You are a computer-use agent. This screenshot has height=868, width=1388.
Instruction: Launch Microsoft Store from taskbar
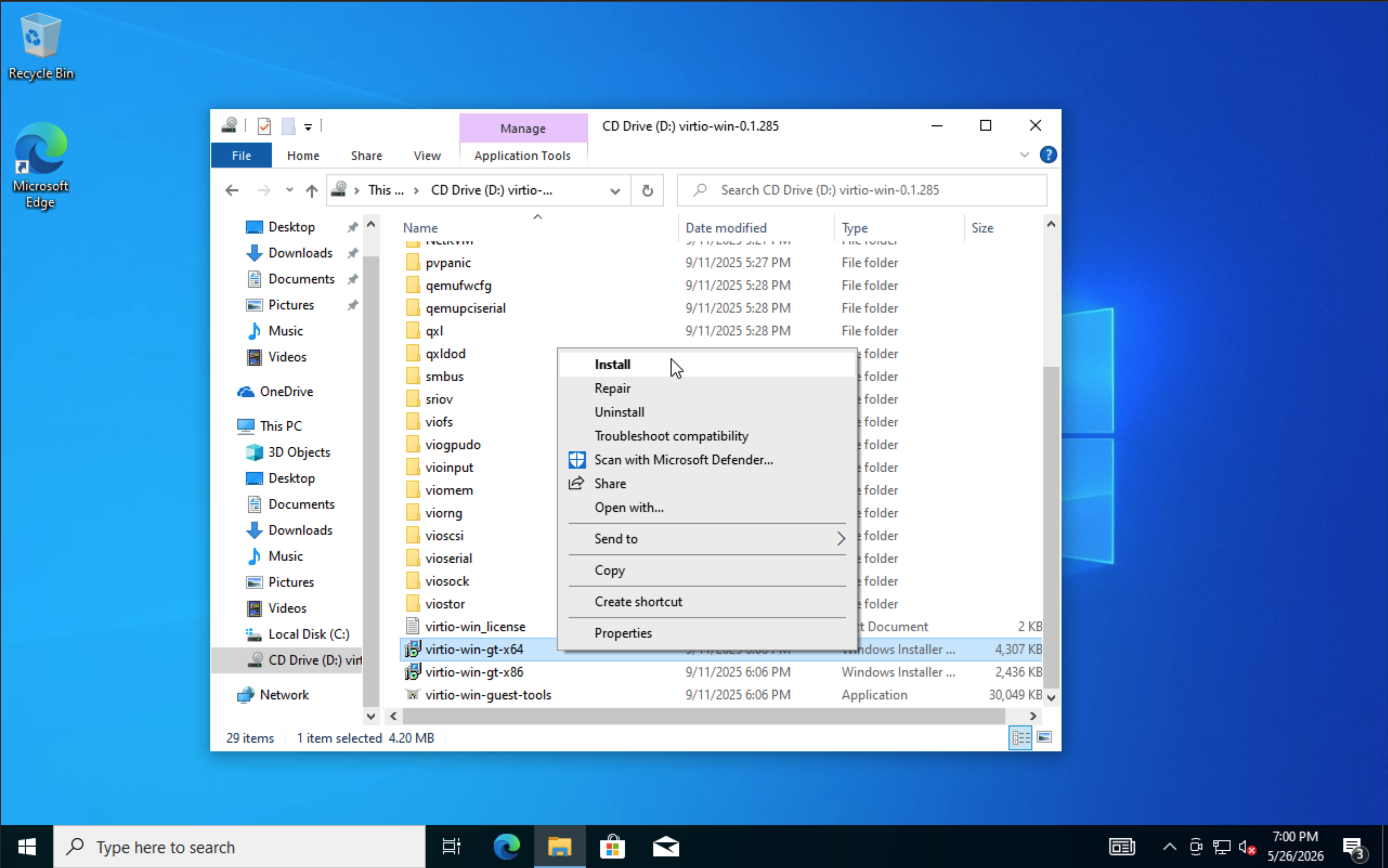point(612,847)
